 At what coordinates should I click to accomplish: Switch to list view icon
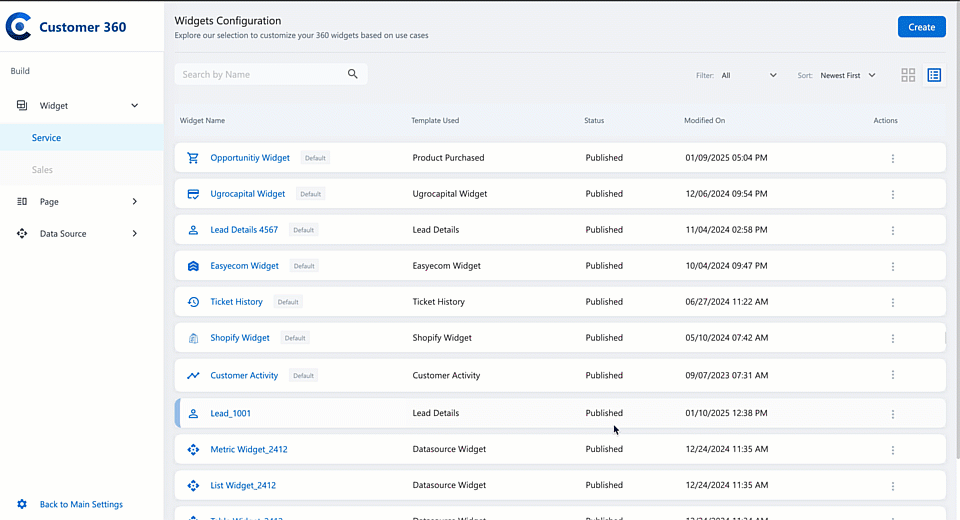click(934, 75)
